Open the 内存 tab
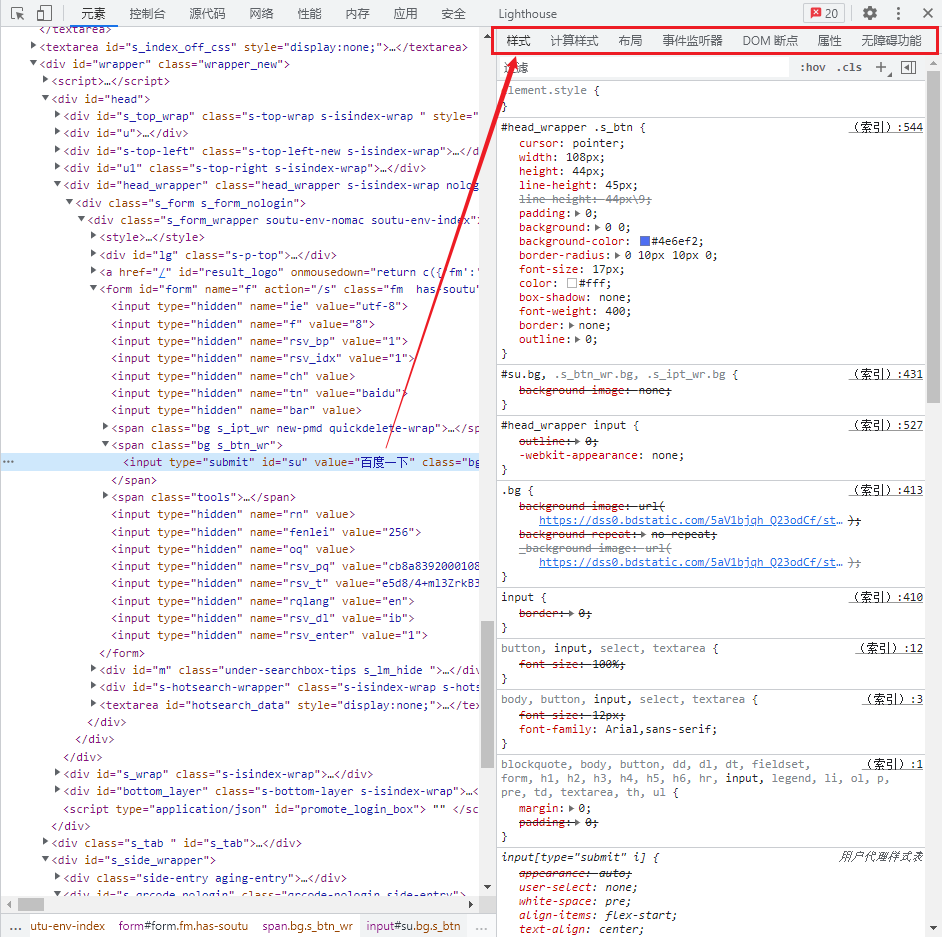This screenshot has width=942, height=937. pos(357,13)
